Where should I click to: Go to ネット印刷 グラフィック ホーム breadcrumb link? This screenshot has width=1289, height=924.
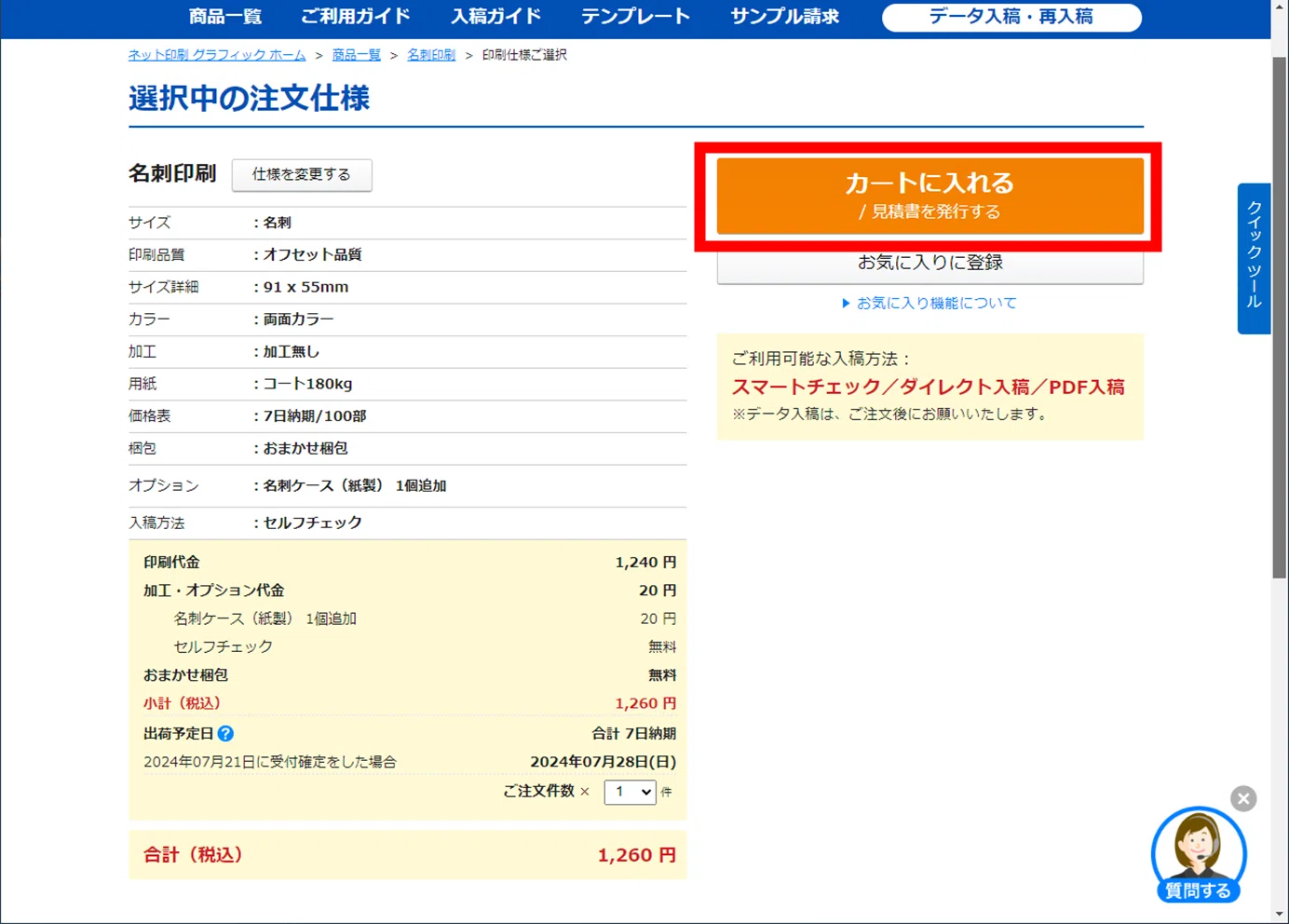click(217, 55)
